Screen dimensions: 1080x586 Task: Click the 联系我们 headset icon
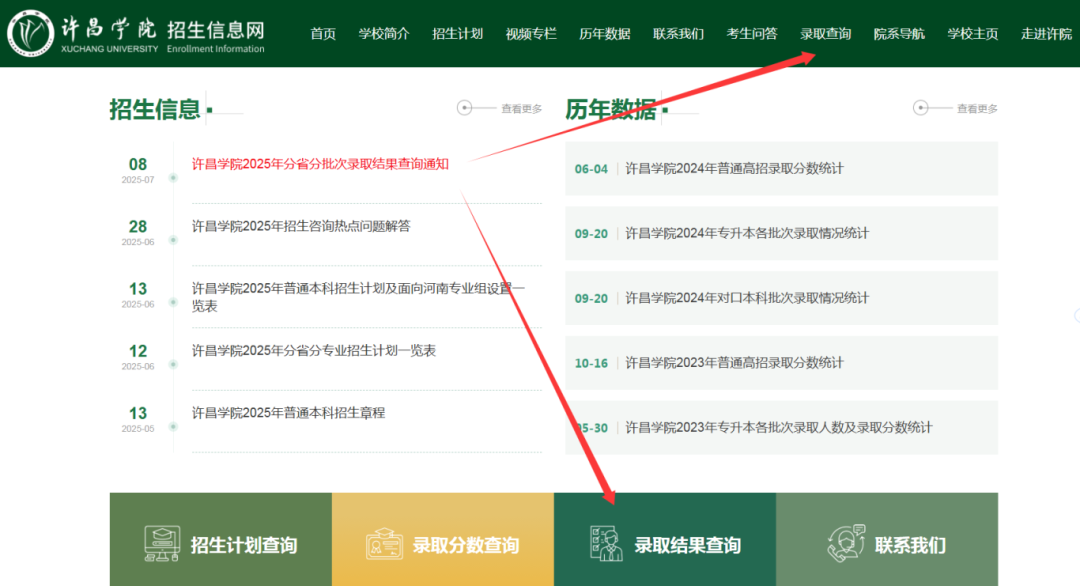pyautogui.click(x=846, y=543)
